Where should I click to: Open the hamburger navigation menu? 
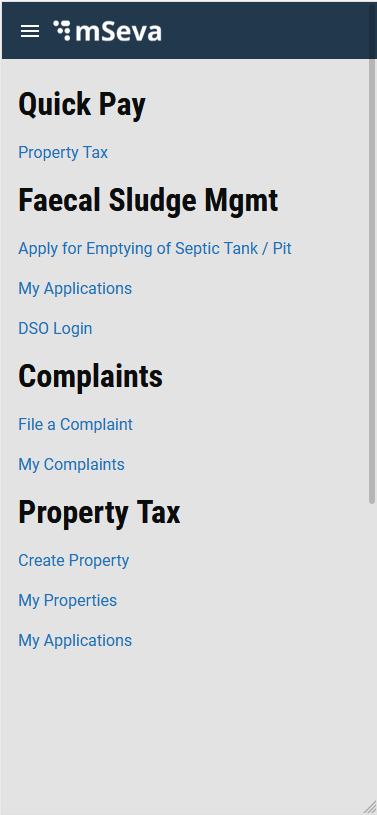pos(30,32)
